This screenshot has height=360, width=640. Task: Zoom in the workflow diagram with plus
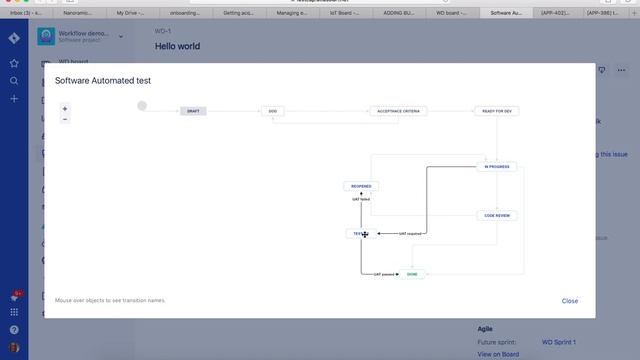(x=65, y=109)
